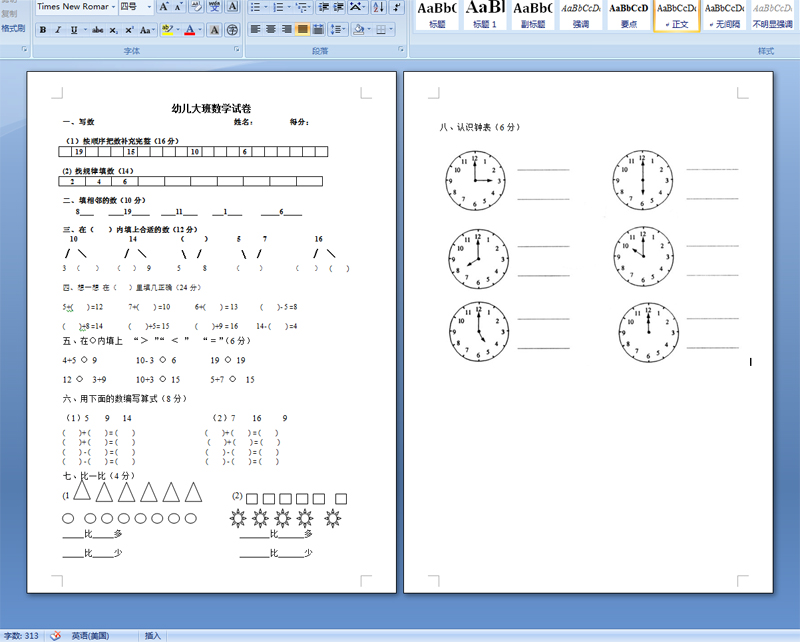Click the Bullets list icon

coord(255,7)
